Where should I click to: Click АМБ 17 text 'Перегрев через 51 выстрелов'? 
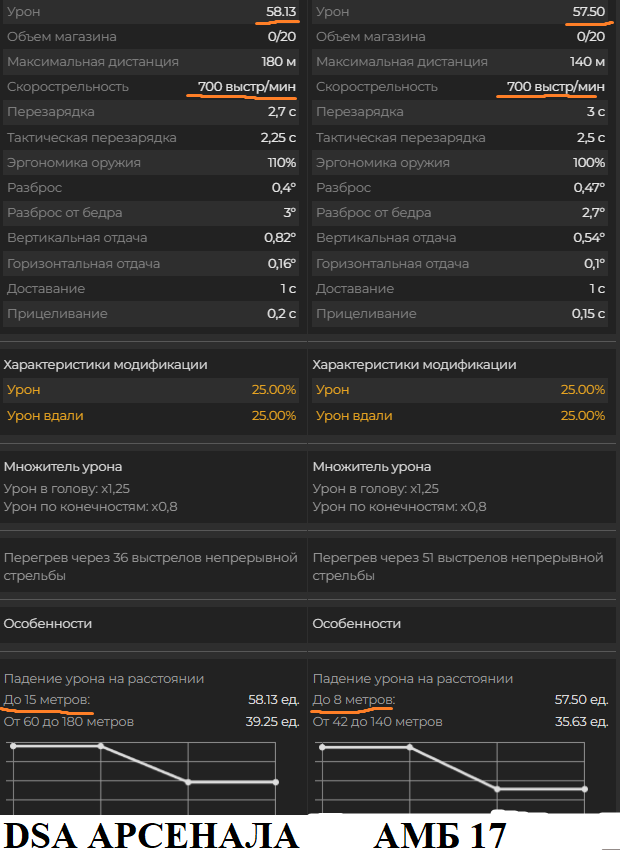point(409,557)
